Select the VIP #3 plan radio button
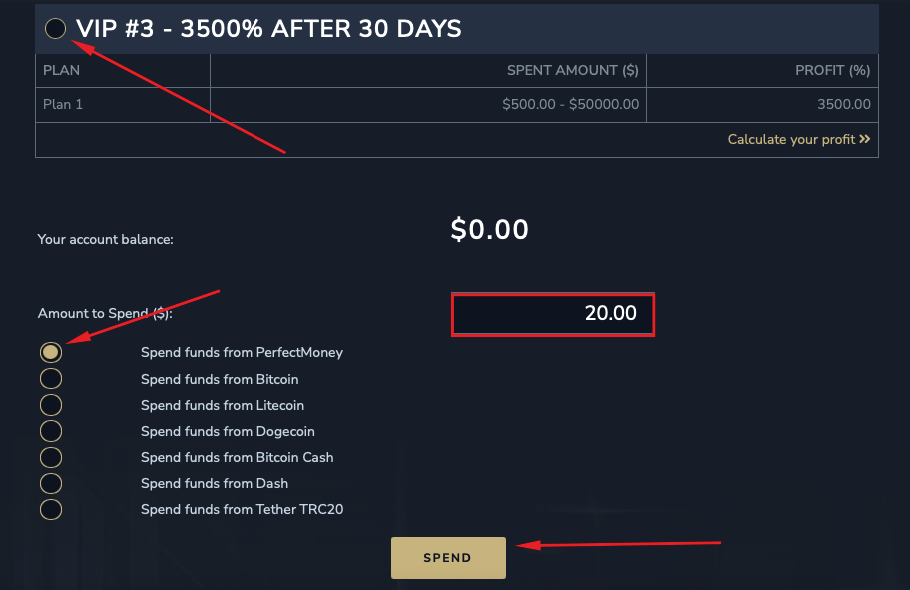Image resolution: width=910 pixels, height=590 pixels. coord(56,29)
